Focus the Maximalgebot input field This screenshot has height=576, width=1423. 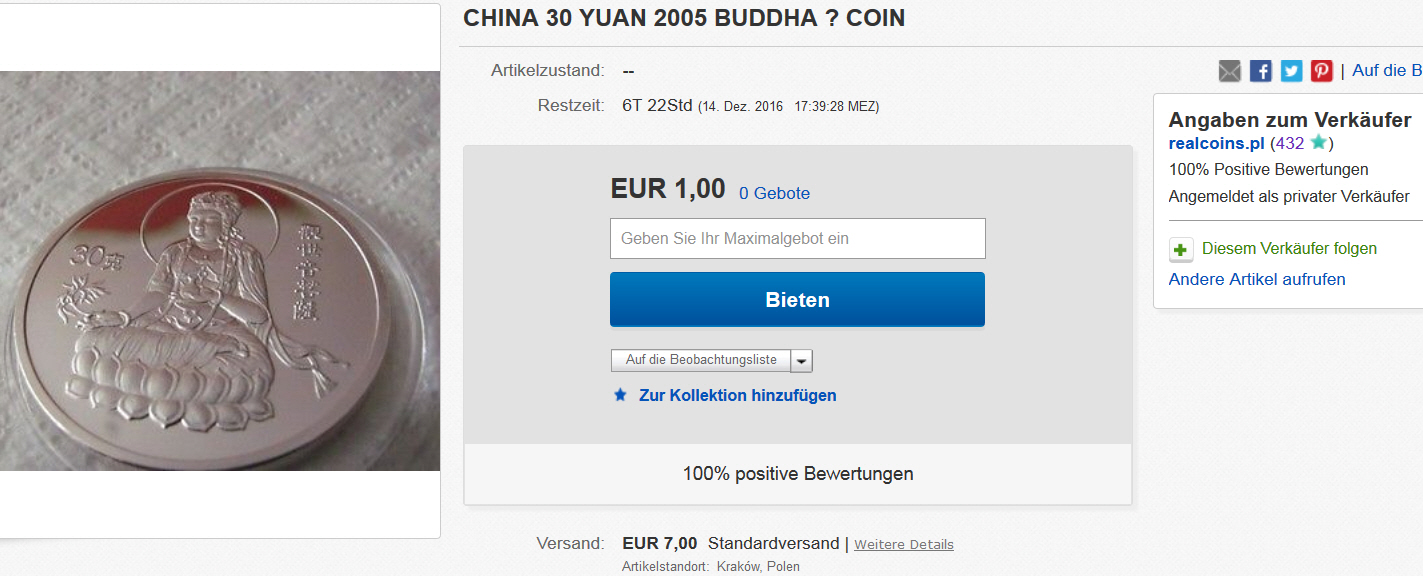[x=797, y=239]
